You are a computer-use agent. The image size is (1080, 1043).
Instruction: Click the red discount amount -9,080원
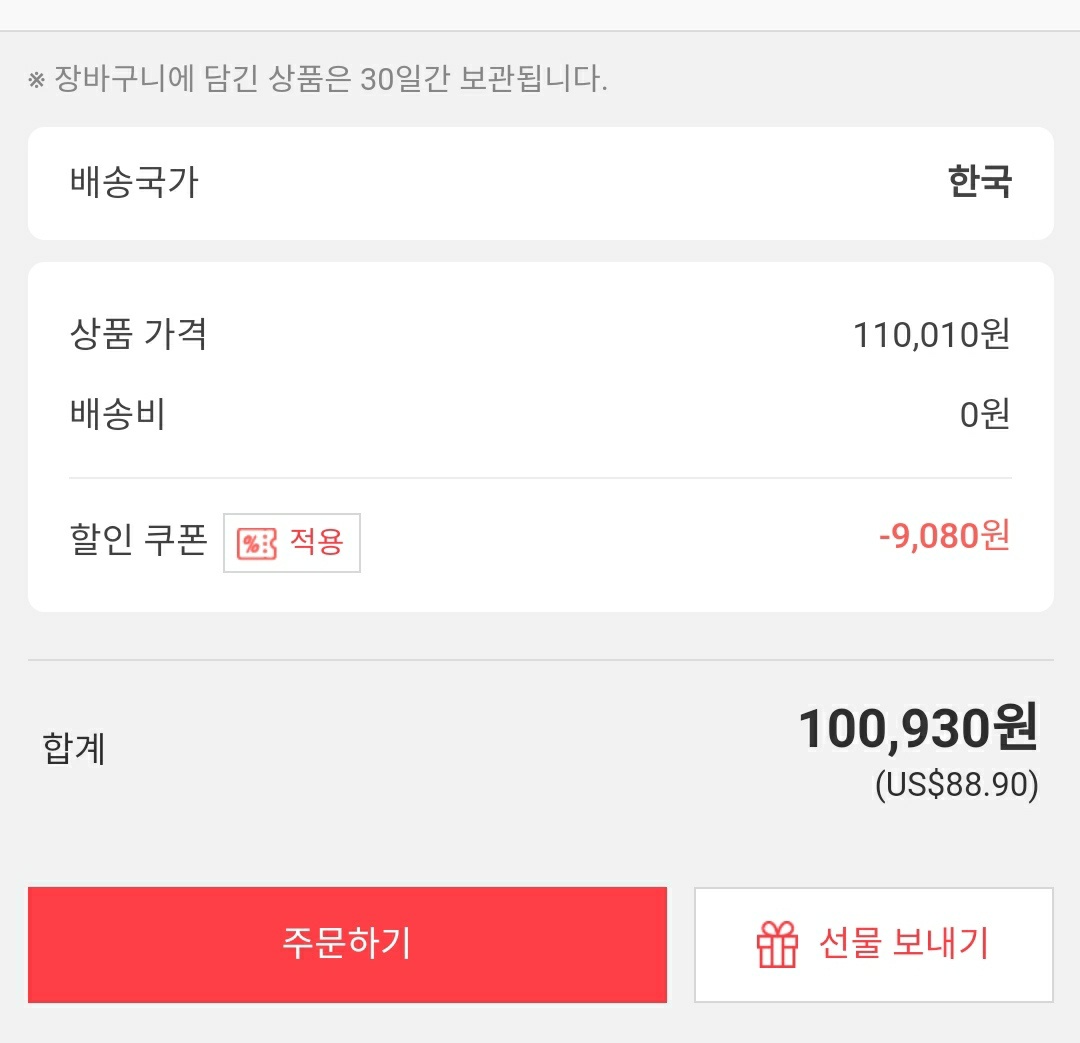944,537
